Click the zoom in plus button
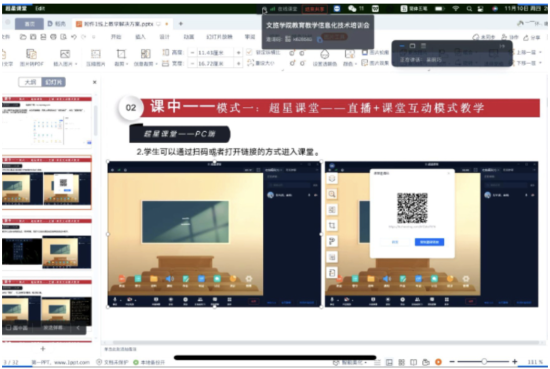 click(515, 362)
